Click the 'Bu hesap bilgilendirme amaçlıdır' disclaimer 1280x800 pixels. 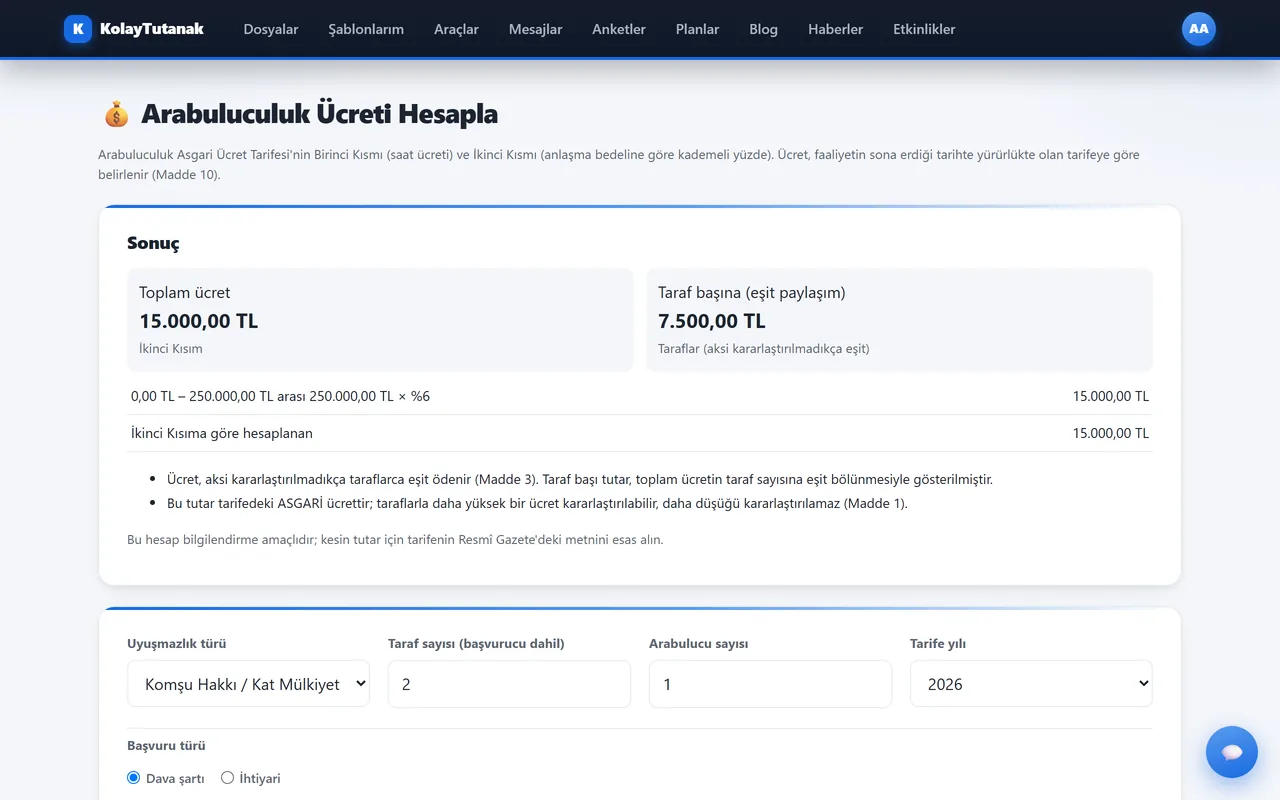pos(395,539)
